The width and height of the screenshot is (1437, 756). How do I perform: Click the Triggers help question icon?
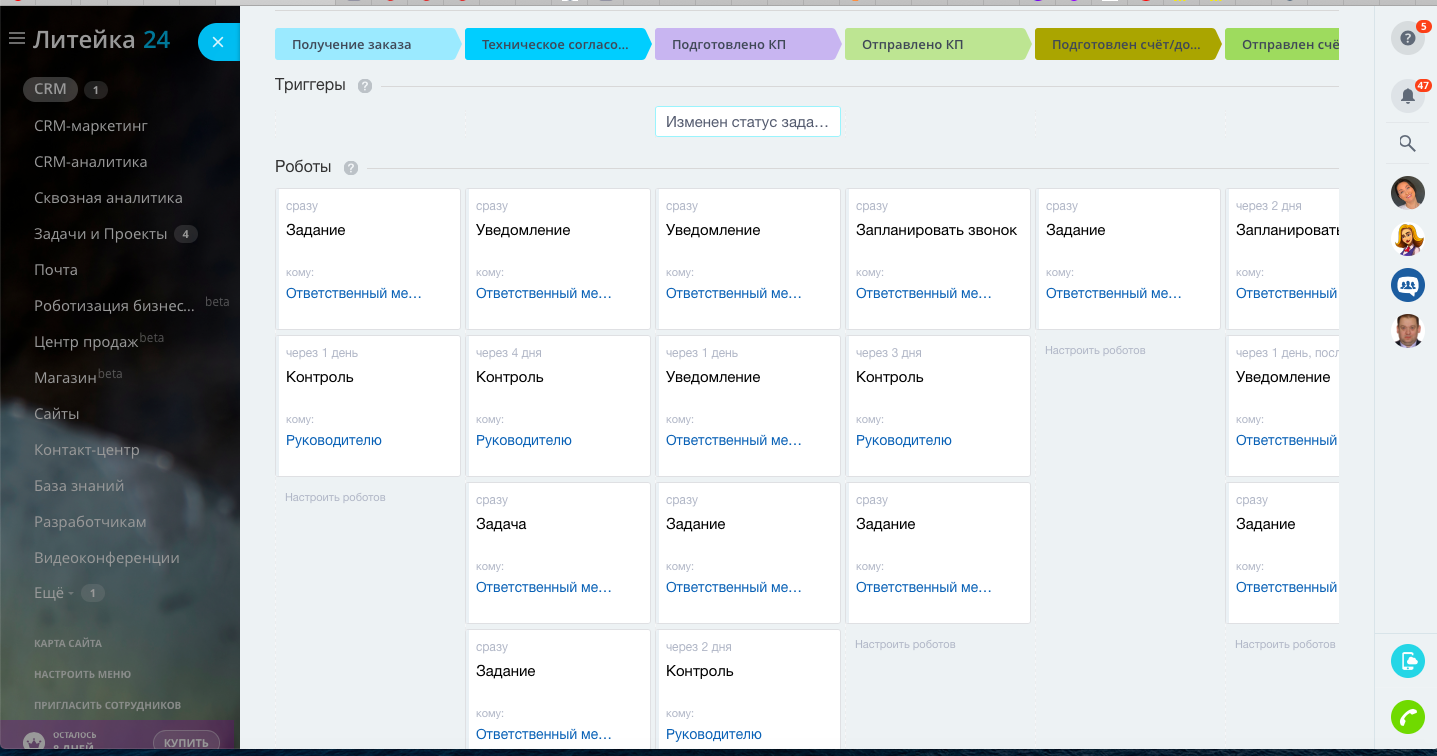click(365, 86)
